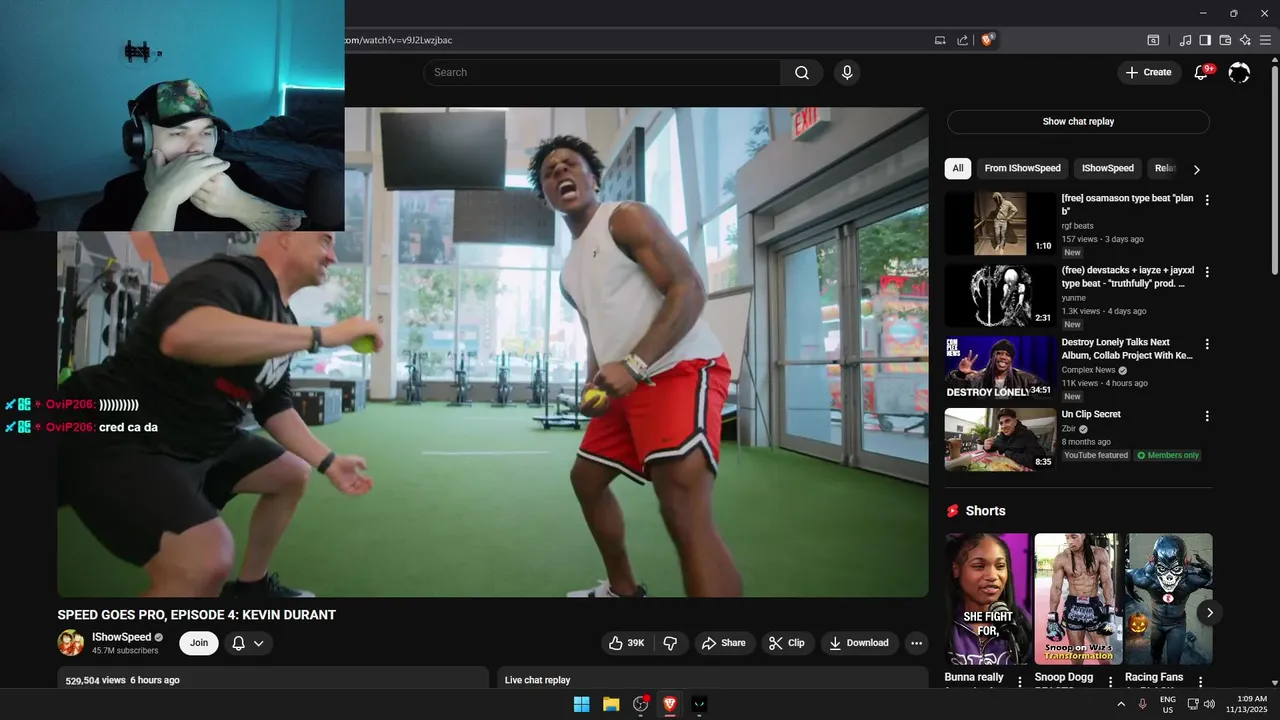Screen dimensions: 1280x720
Task: Click Show chat replay button
Action: click(x=1078, y=122)
